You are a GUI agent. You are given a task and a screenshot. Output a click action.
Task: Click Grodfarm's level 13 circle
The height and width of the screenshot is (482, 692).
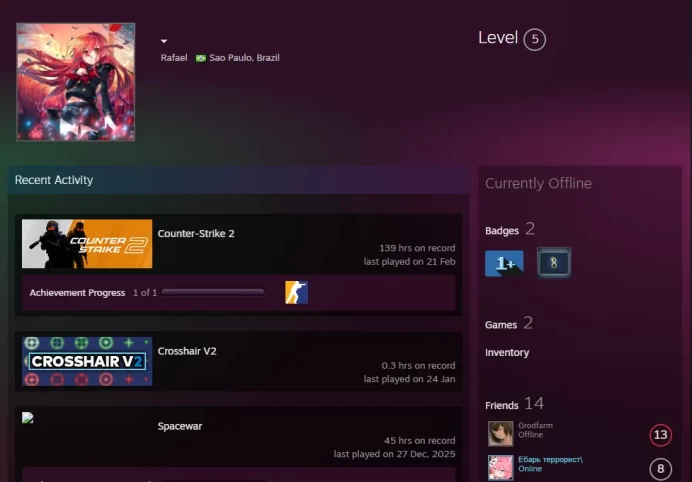click(x=661, y=435)
